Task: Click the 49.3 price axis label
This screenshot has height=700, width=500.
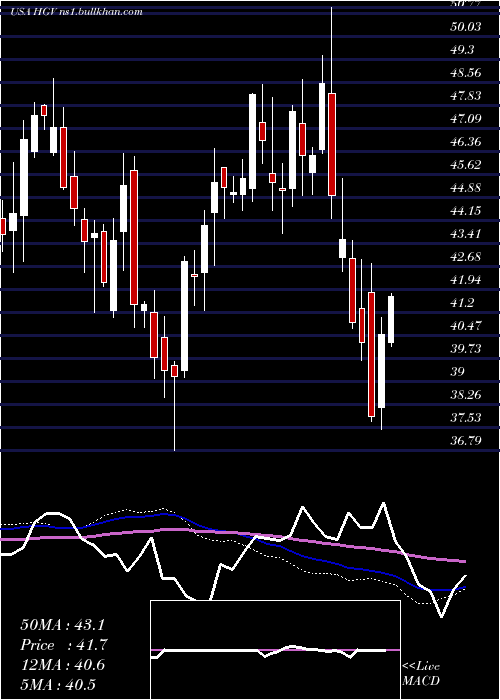Action: click(462, 50)
